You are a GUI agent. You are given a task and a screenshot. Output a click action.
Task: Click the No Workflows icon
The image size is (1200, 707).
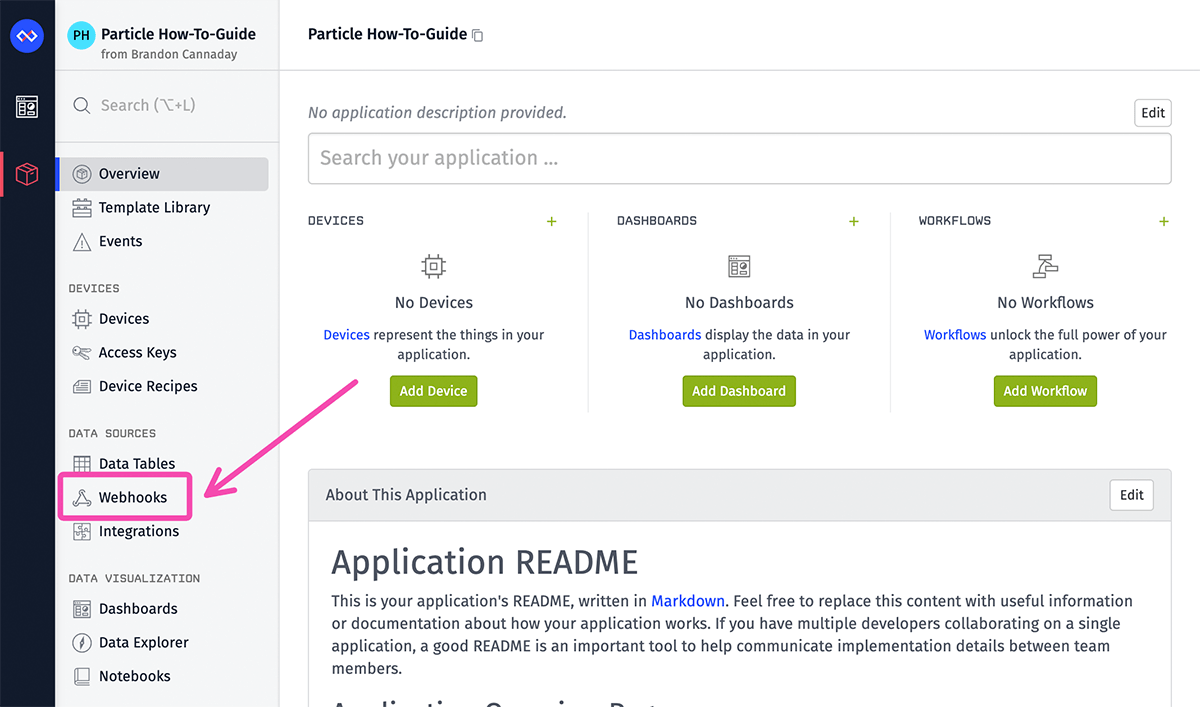tap(1046, 266)
